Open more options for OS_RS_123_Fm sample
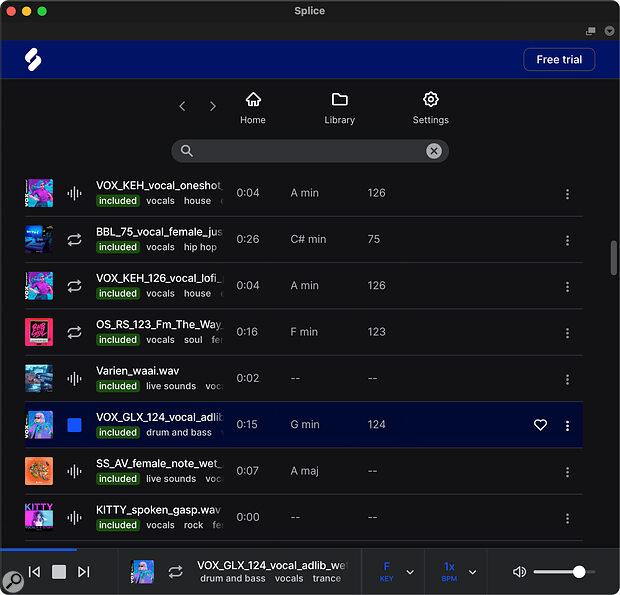The image size is (620, 595). pyautogui.click(x=567, y=333)
